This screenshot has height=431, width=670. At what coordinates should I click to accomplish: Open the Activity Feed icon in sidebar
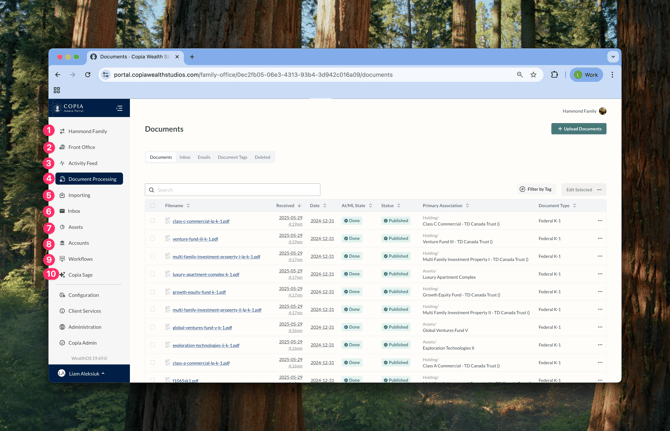coord(62,163)
